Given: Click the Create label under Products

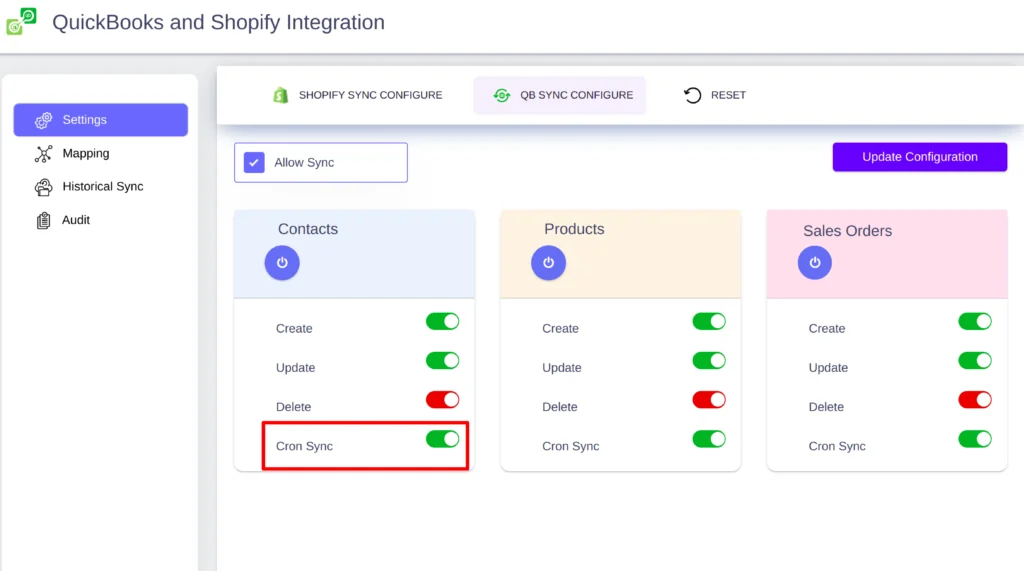Looking at the screenshot, I should (560, 329).
